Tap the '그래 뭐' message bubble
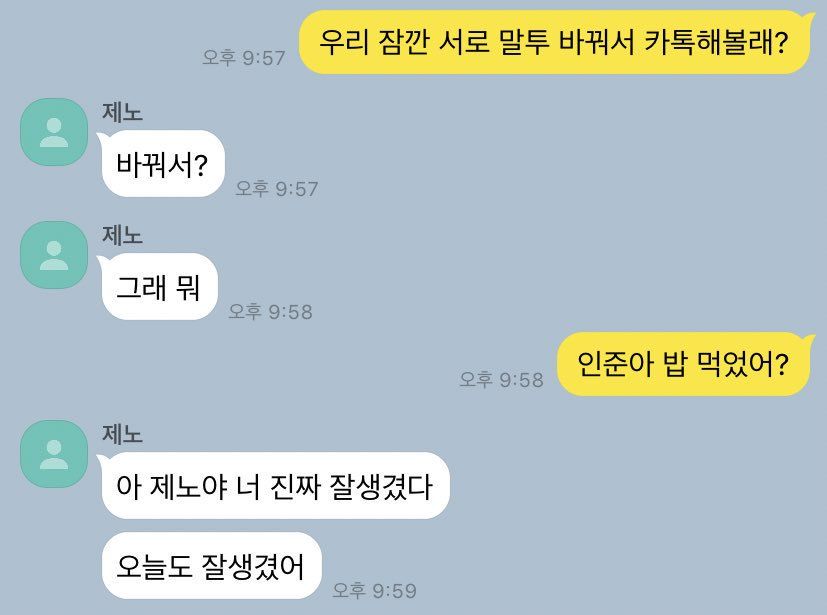The height and width of the screenshot is (615, 827). pos(160,286)
